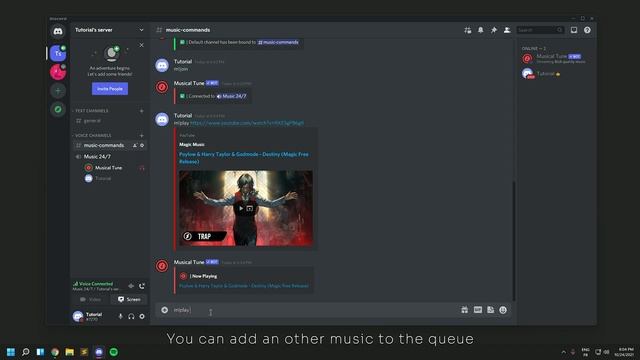Open Spotify from the taskbar

[x=114, y=352]
